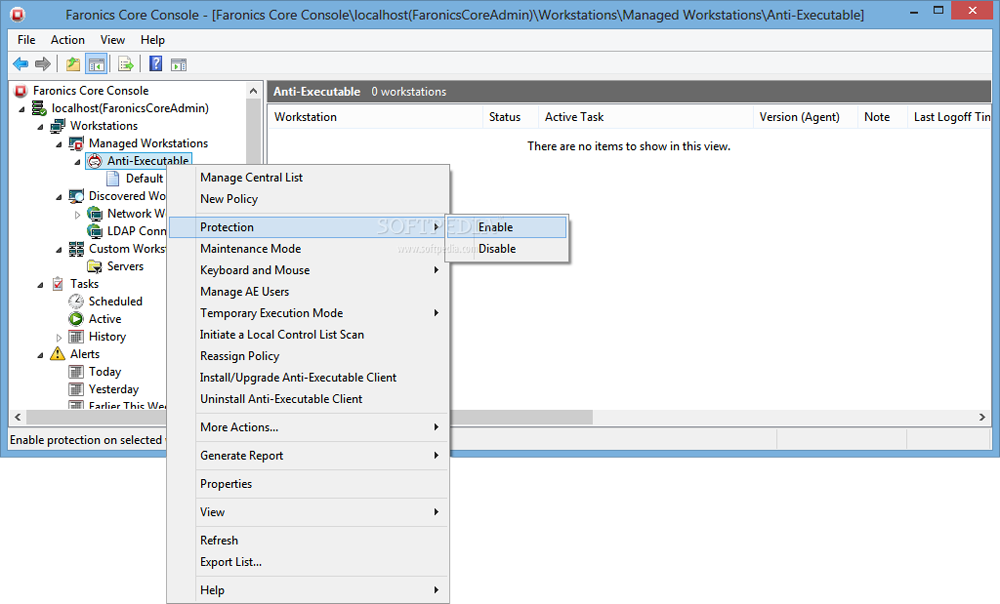Choose Manage AE Users
Screen dimensions: 1000x604
coord(309,291)
